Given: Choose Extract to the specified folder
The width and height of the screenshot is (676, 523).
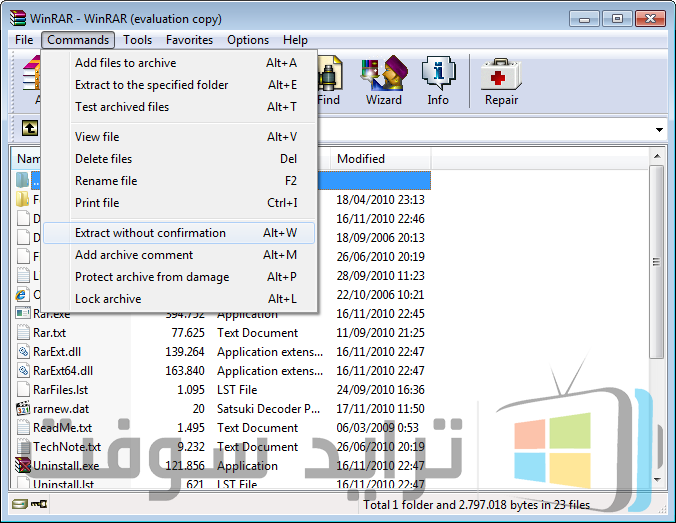Looking at the screenshot, I should tap(179, 85).
